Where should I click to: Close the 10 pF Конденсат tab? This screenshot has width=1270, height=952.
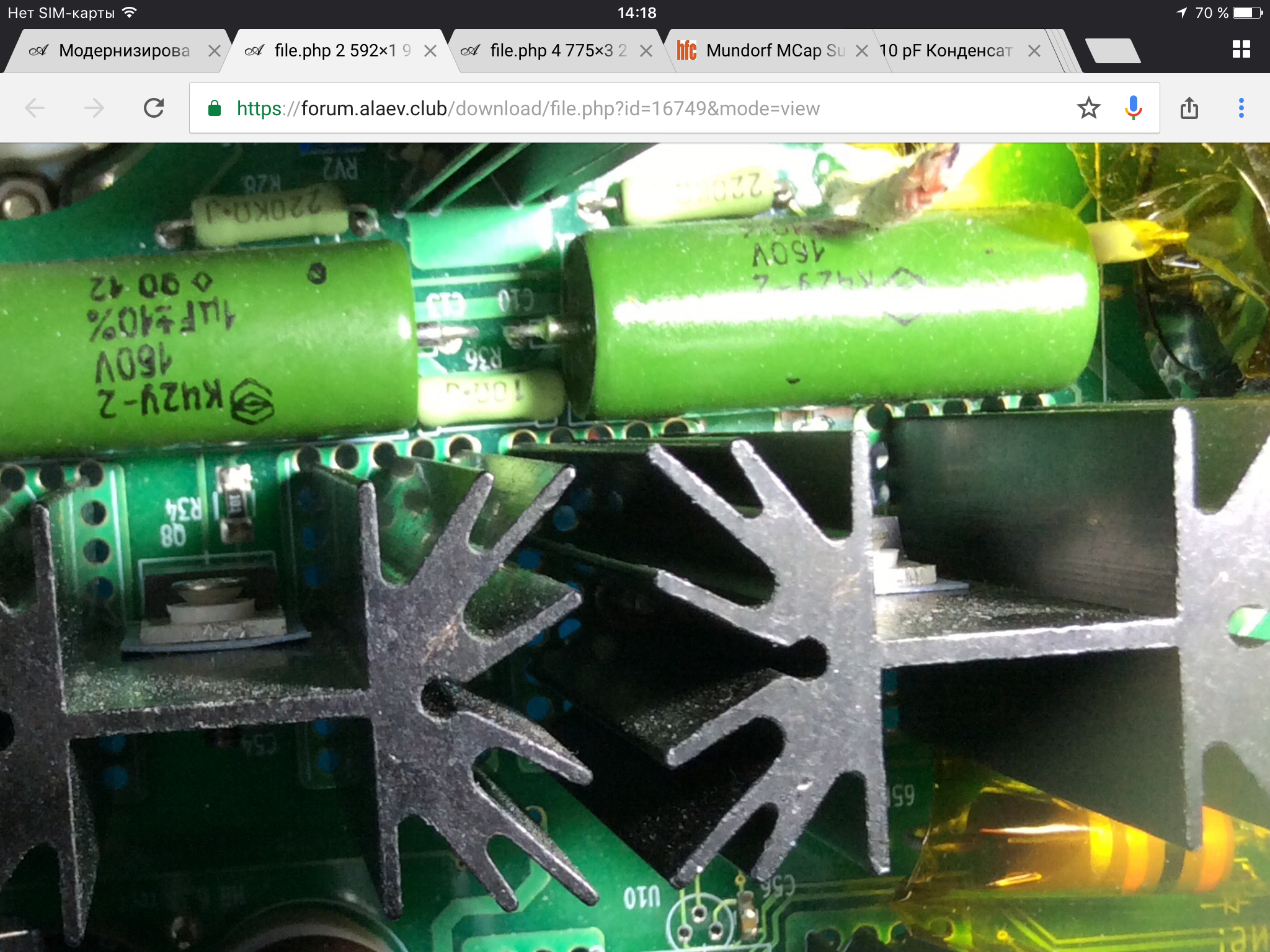click(x=1034, y=51)
